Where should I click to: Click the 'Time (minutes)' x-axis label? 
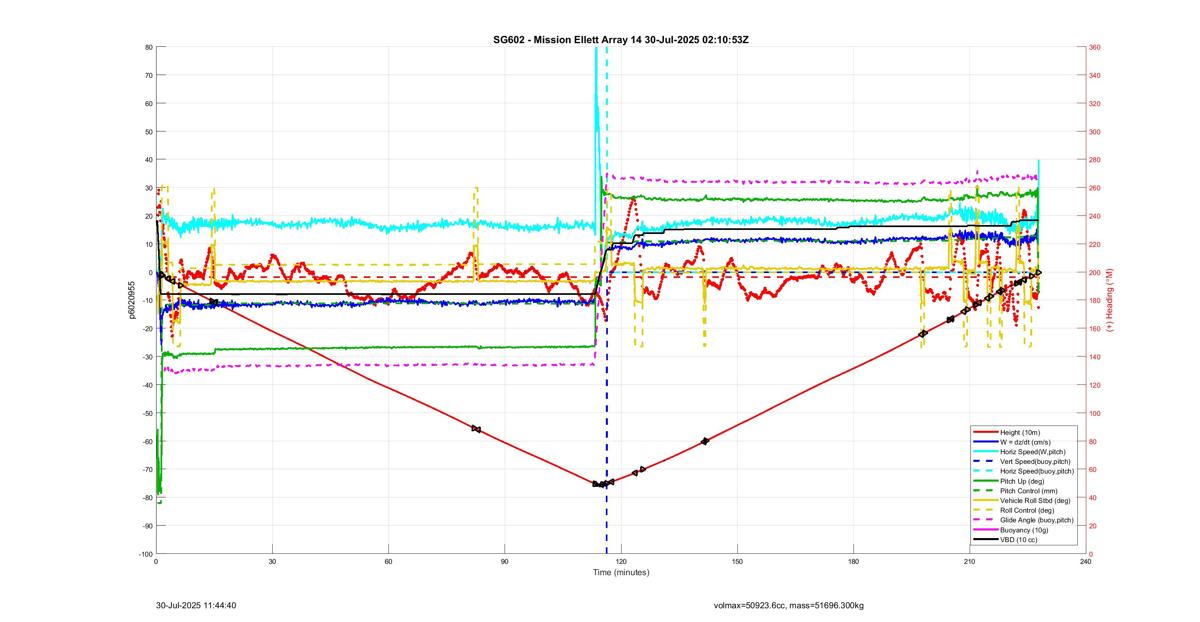[621, 573]
